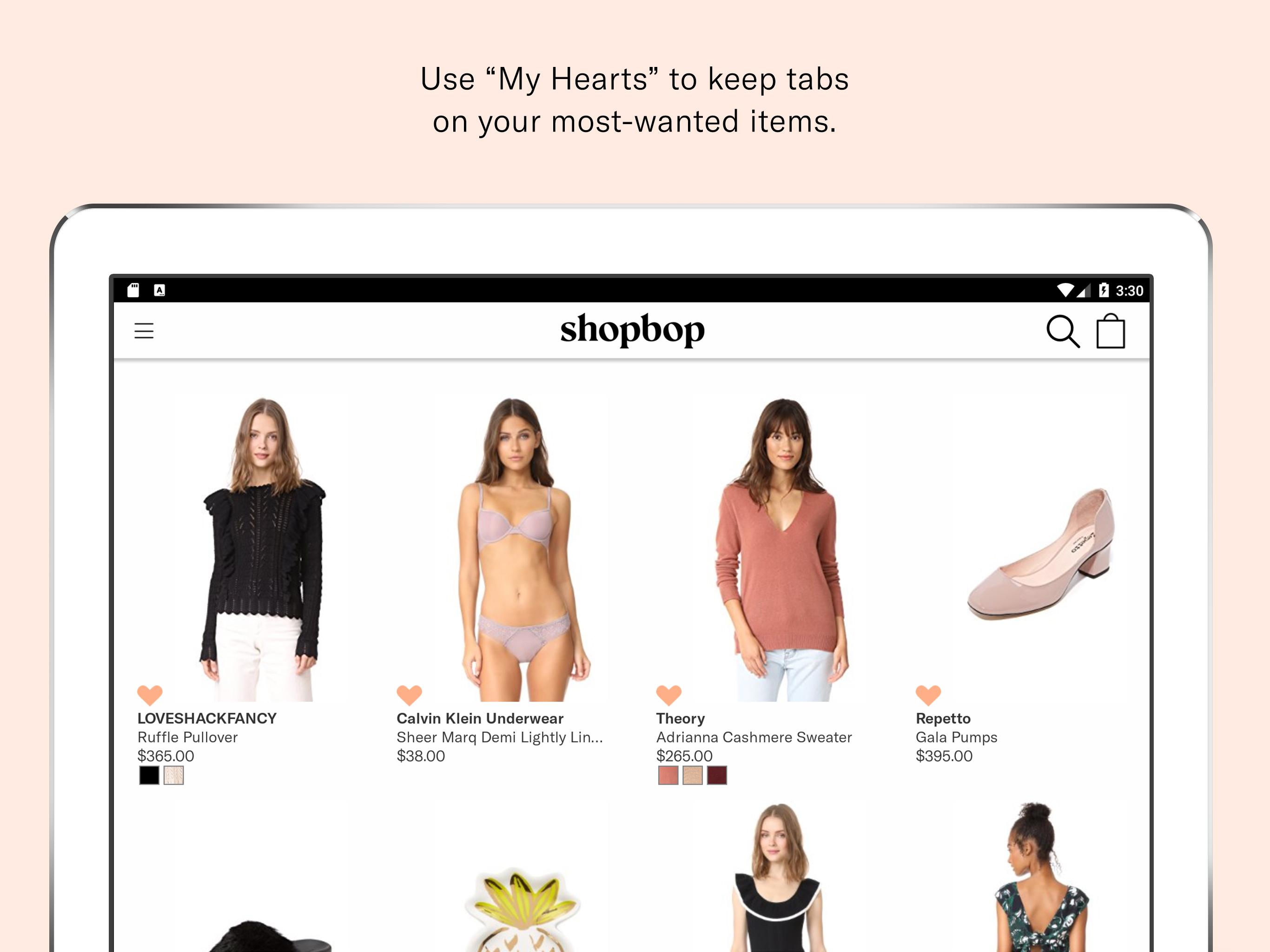Open the search magnifier icon

[x=1063, y=331]
